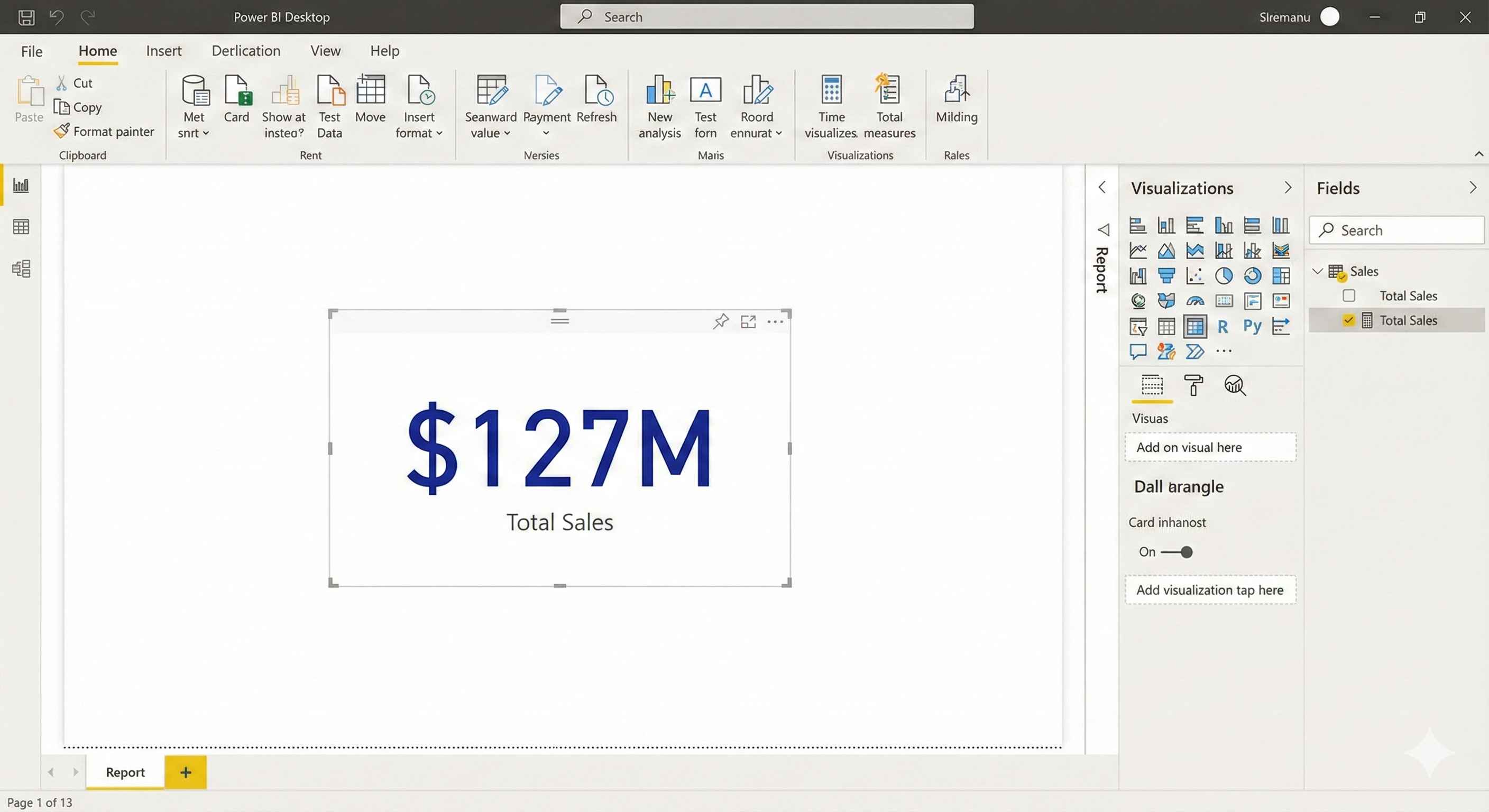Pin the card visual
Viewport: 1489px width, 812px height.
[720, 321]
